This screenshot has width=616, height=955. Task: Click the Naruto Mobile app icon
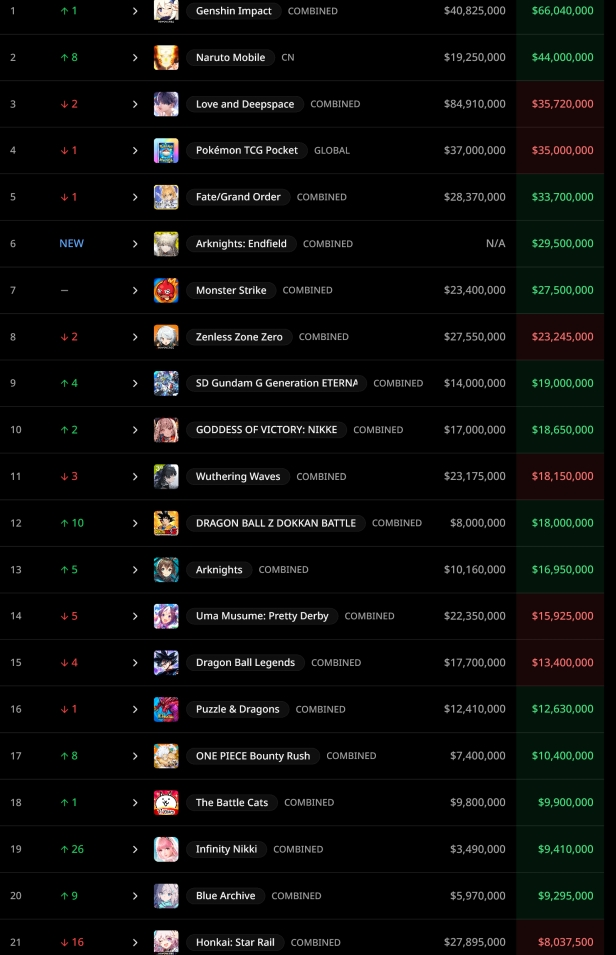click(166, 57)
